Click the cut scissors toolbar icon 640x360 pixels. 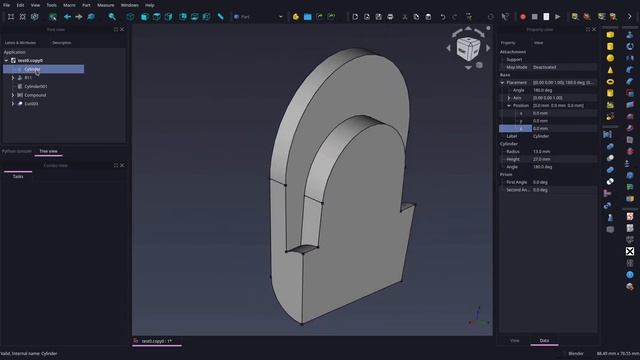click(404, 17)
